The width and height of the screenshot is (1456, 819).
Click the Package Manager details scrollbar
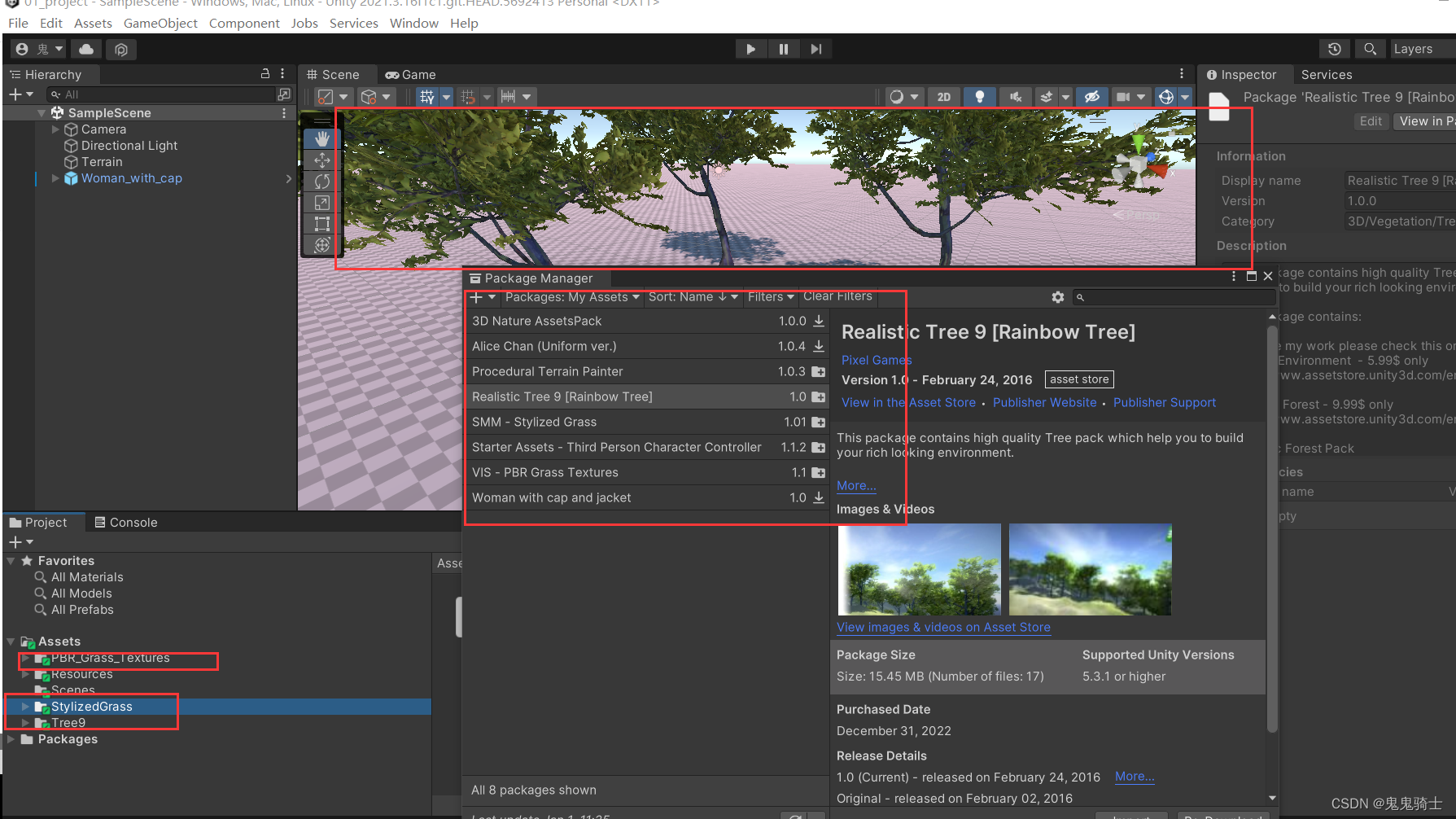[x=1272, y=528]
